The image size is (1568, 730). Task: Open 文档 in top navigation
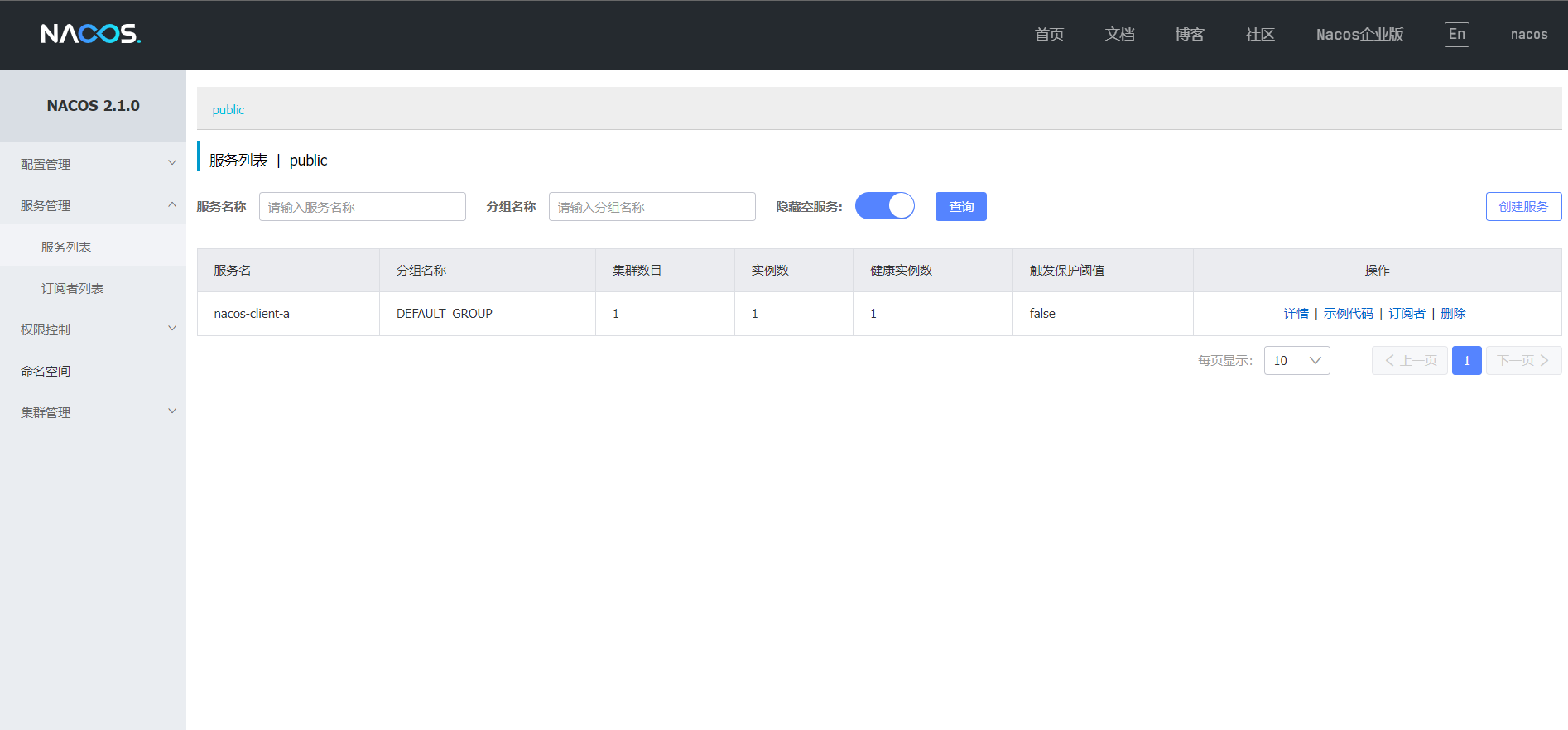click(x=1119, y=34)
